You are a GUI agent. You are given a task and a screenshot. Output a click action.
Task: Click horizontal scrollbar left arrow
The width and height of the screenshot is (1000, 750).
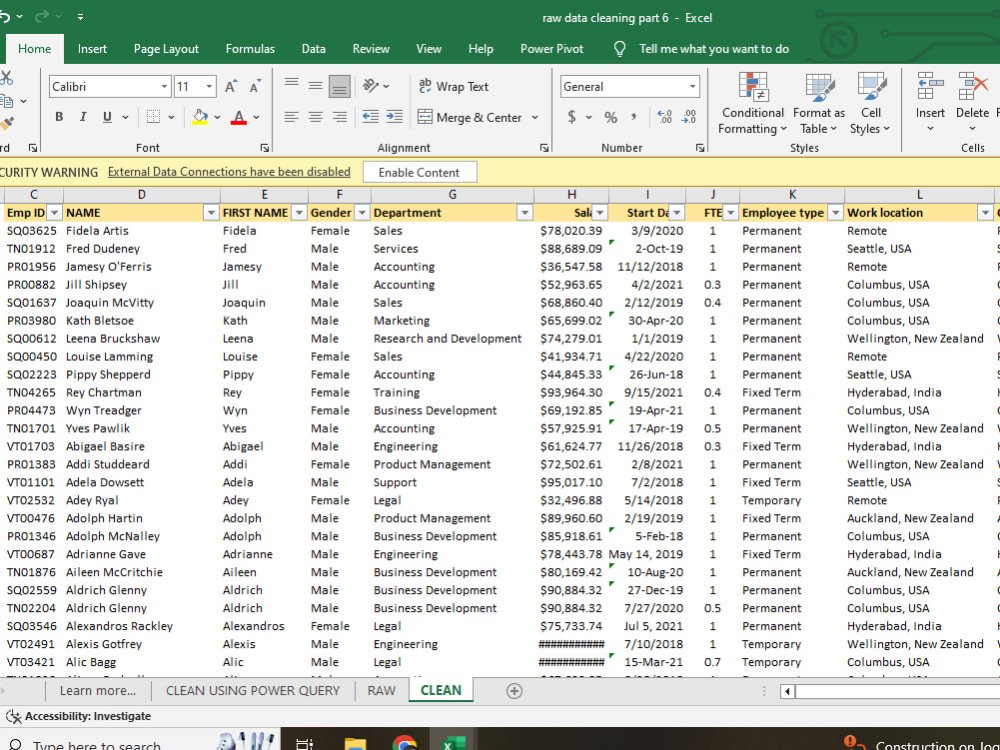(x=788, y=691)
